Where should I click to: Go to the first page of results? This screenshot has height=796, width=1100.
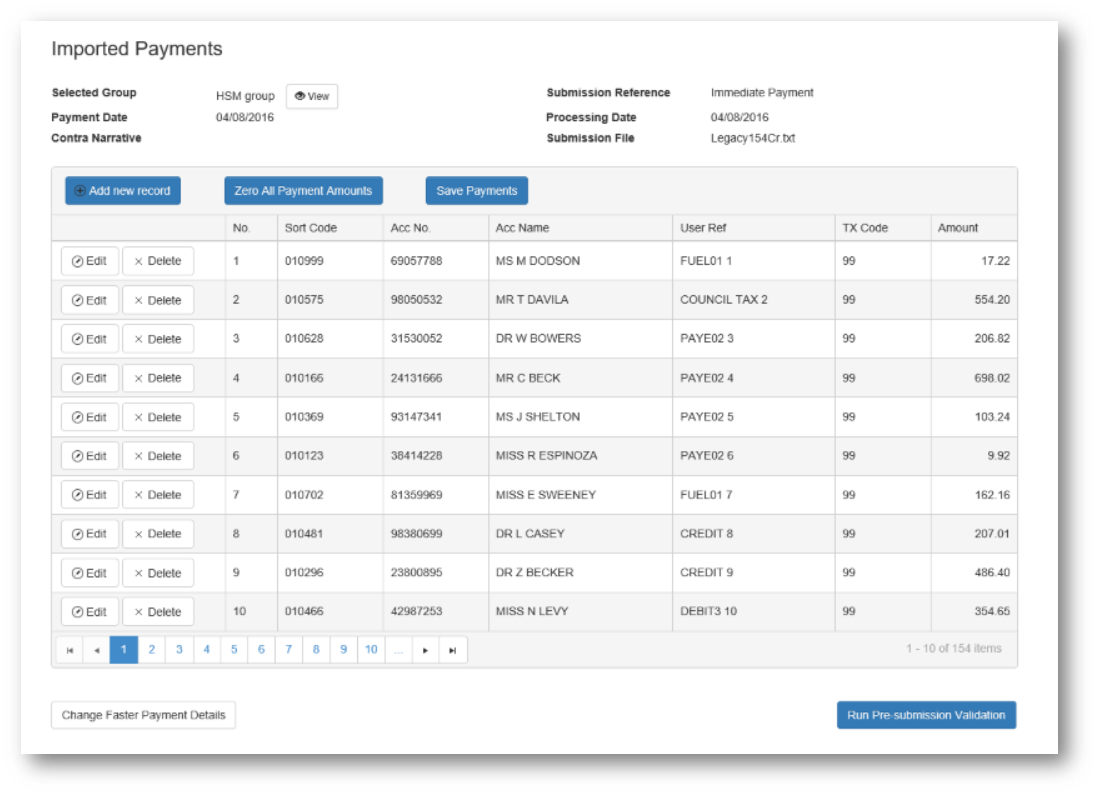pos(69,650)
